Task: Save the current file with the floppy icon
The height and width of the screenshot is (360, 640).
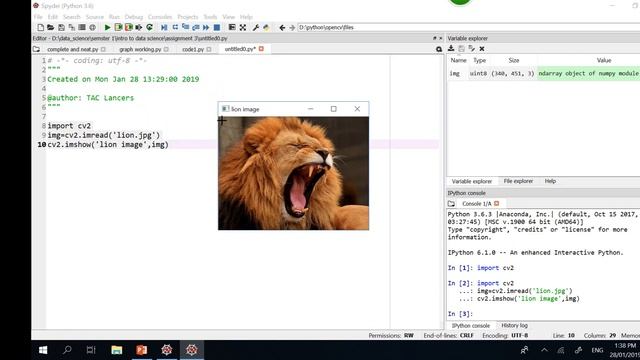Action: [61, 27]
